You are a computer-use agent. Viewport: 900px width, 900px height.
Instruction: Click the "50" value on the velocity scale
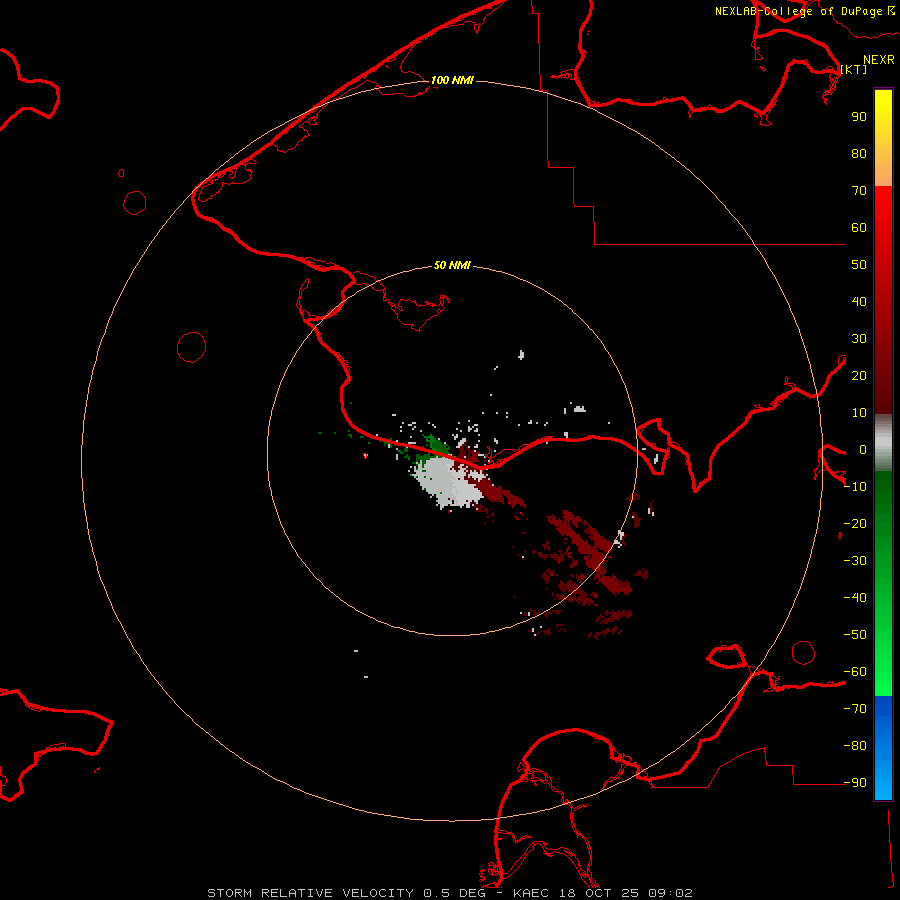[x=859, y=265]
